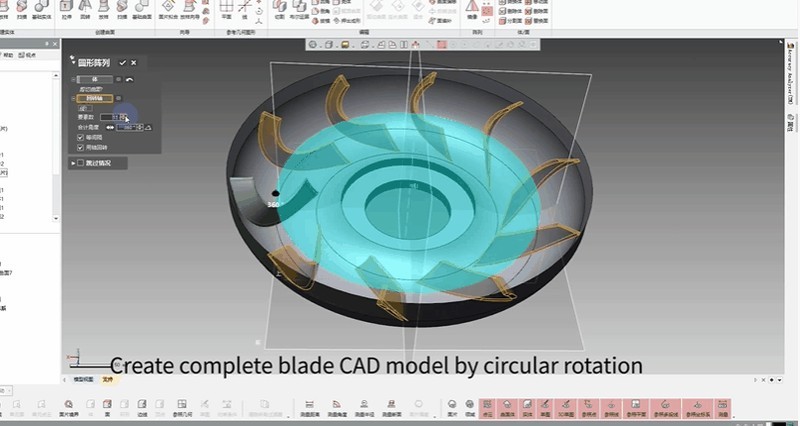Viewport: 800px width, 426px height.
Task: Click the rotation axis selection button
Action: click(x=96, y=99)
